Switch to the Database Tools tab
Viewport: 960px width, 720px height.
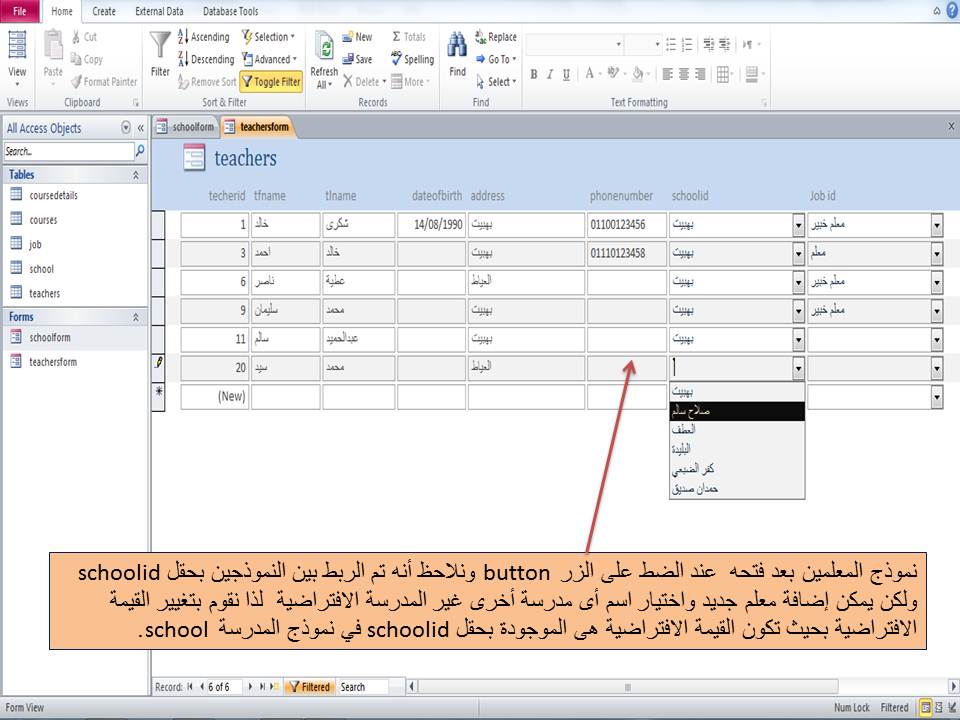point(230,11)
